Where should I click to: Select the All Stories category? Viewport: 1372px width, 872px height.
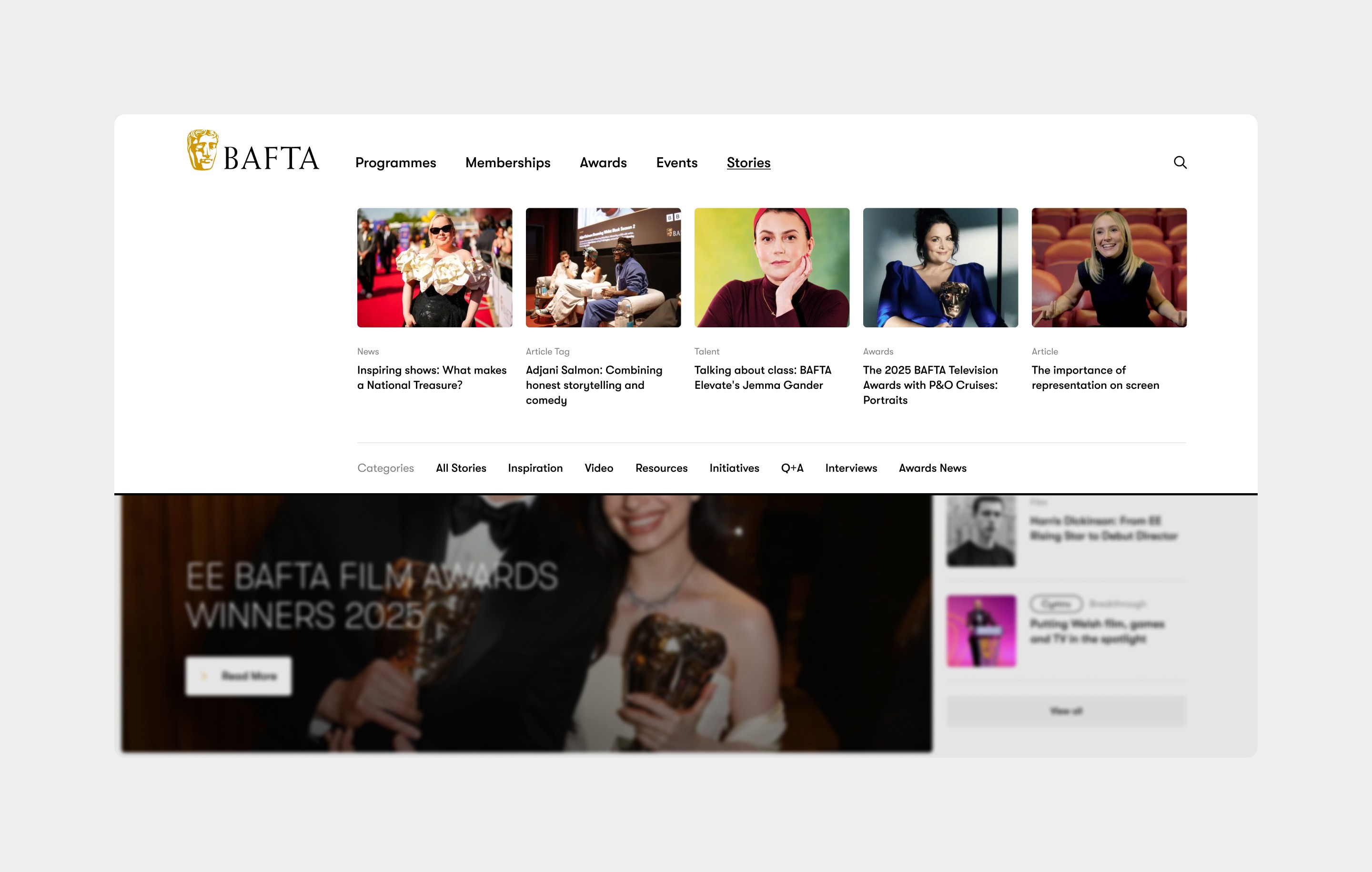pos(461,468)
